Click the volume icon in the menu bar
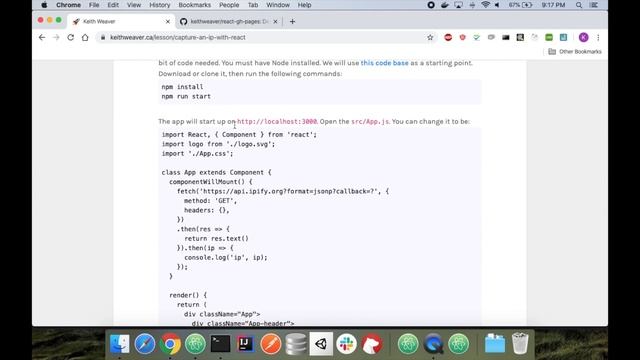 coord(497,5)
